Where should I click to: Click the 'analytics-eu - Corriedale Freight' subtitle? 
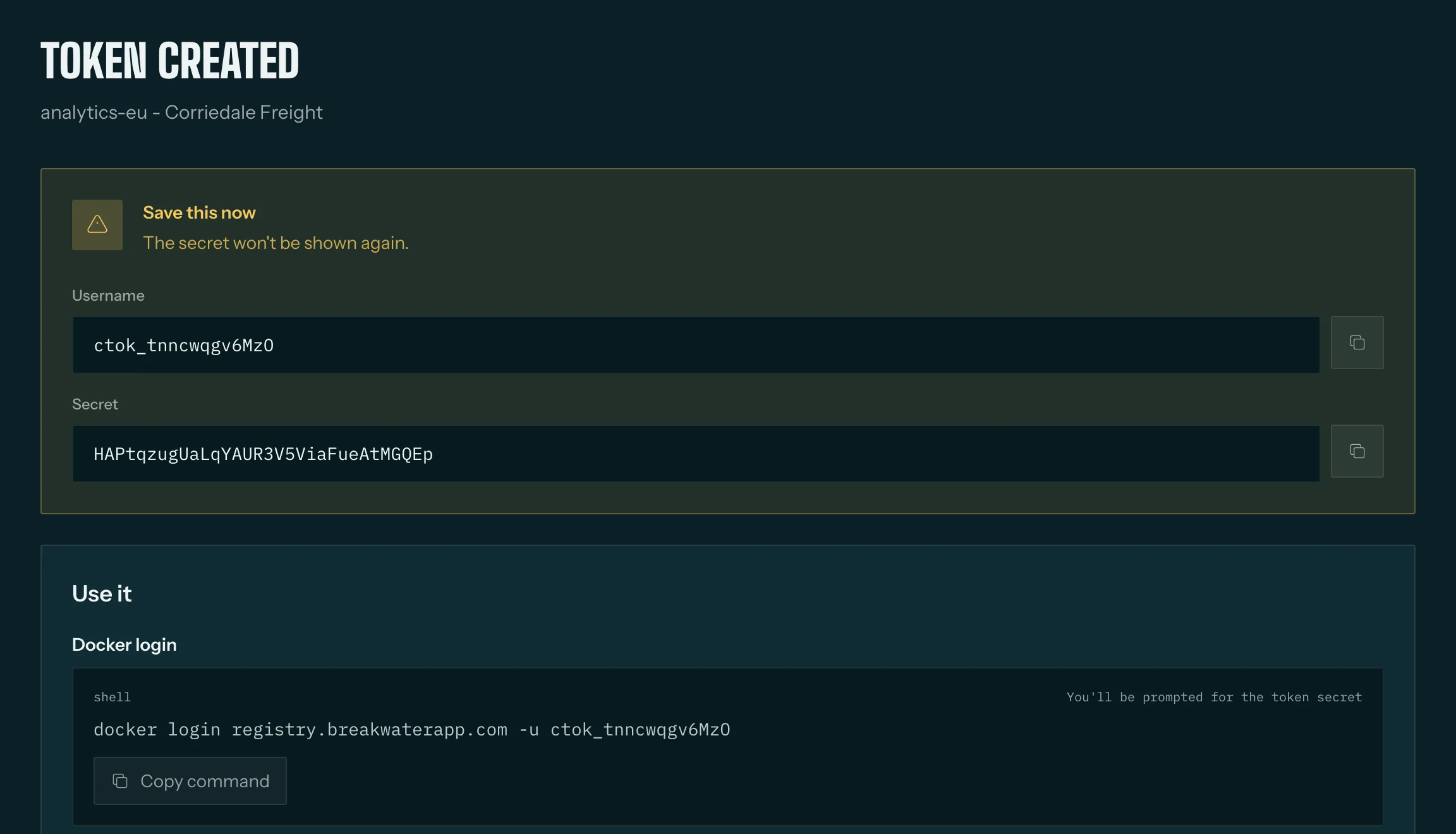[181, 112]
